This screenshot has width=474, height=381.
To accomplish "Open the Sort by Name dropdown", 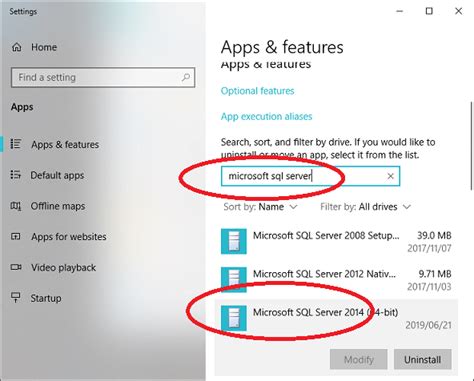I will click(x=260, y=207).
